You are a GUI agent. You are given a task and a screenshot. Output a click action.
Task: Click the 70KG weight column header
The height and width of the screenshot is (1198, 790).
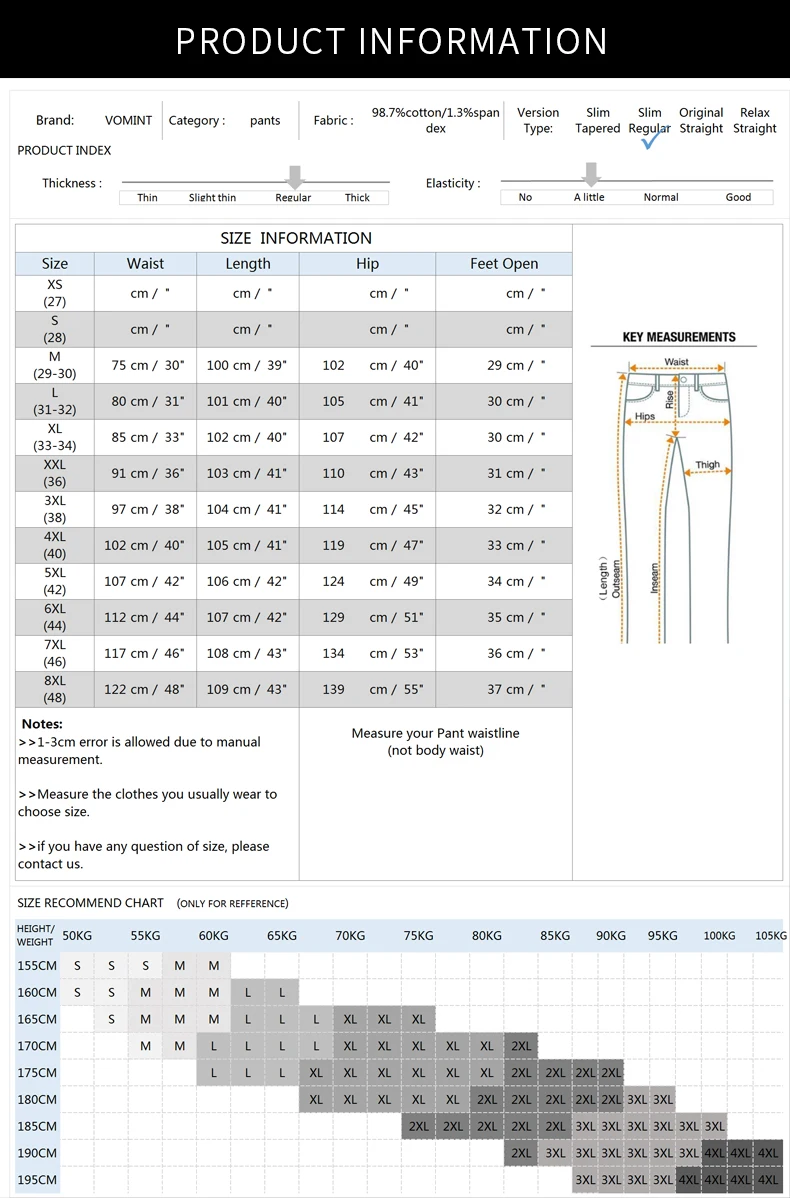click(350, 936)
